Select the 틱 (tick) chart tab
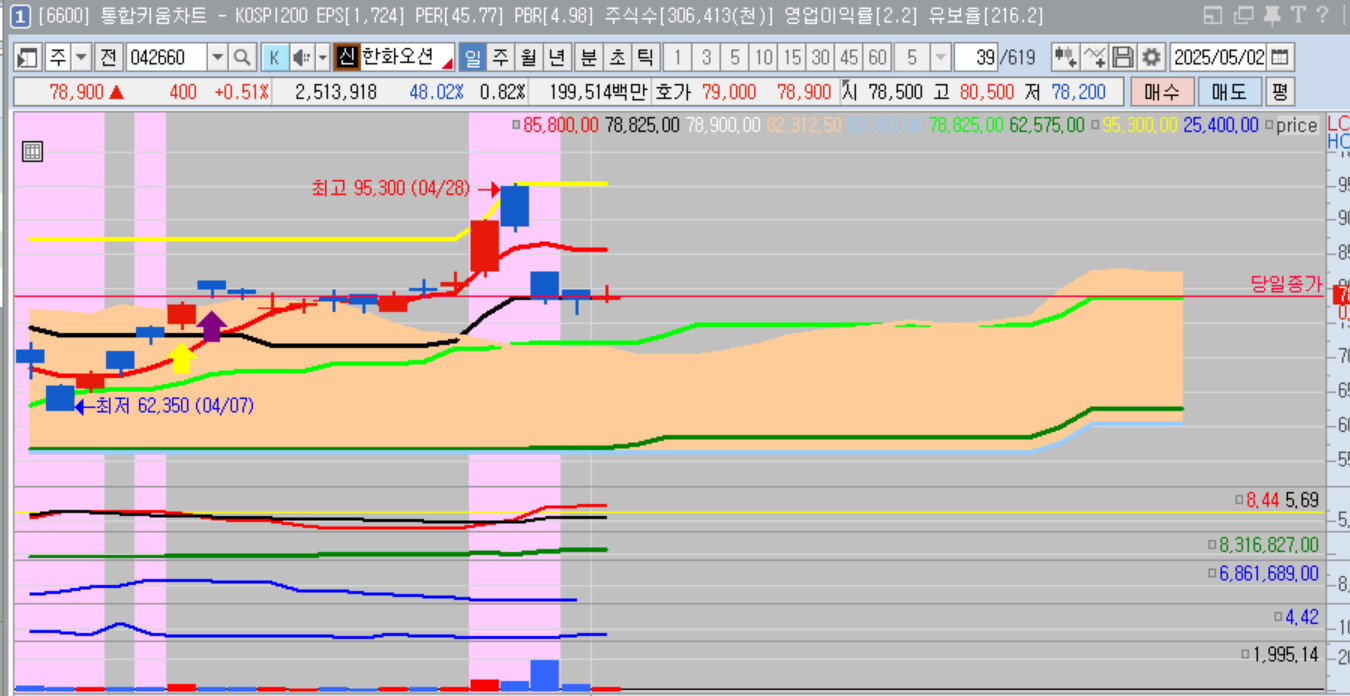 pos(645,57)
